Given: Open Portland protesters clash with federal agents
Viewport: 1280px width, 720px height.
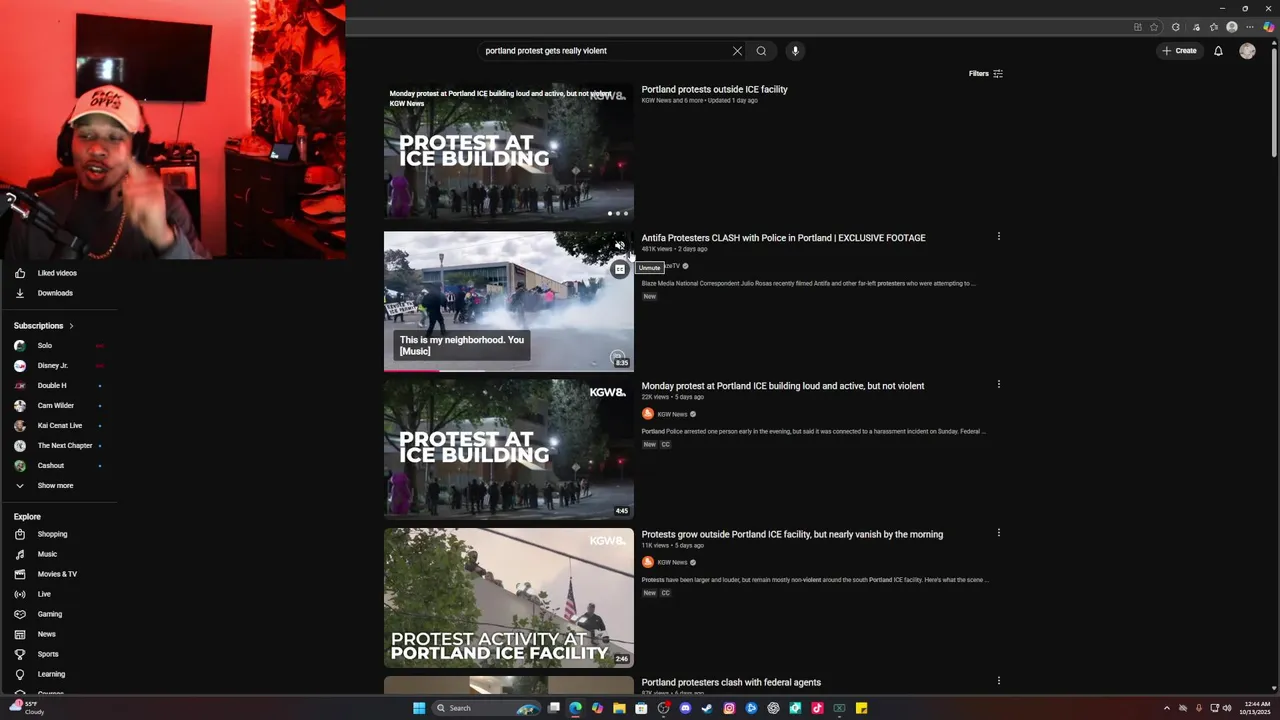Looking at the screenshot, I should pyautogui.click(x=731, y=682).
